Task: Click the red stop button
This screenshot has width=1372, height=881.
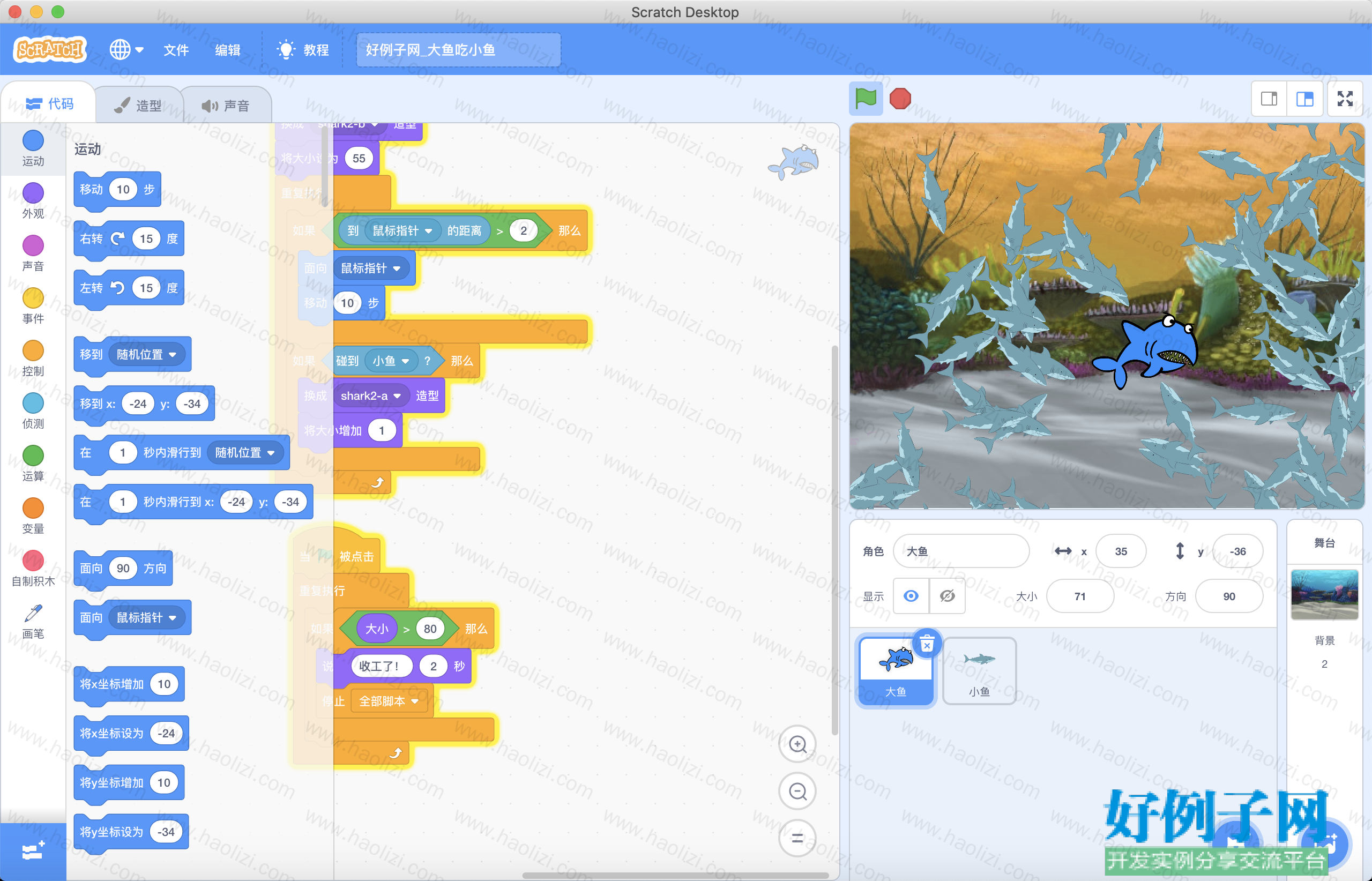Action: pos(900,99)
